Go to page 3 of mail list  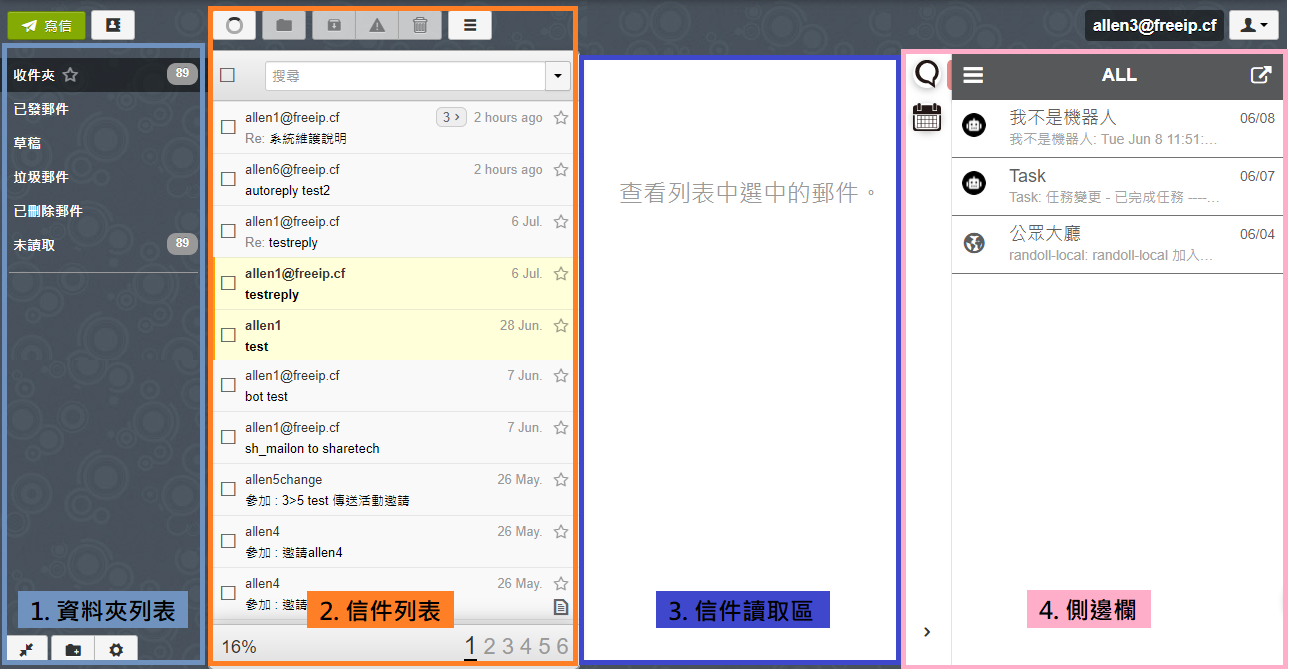[x=507, y=646]
